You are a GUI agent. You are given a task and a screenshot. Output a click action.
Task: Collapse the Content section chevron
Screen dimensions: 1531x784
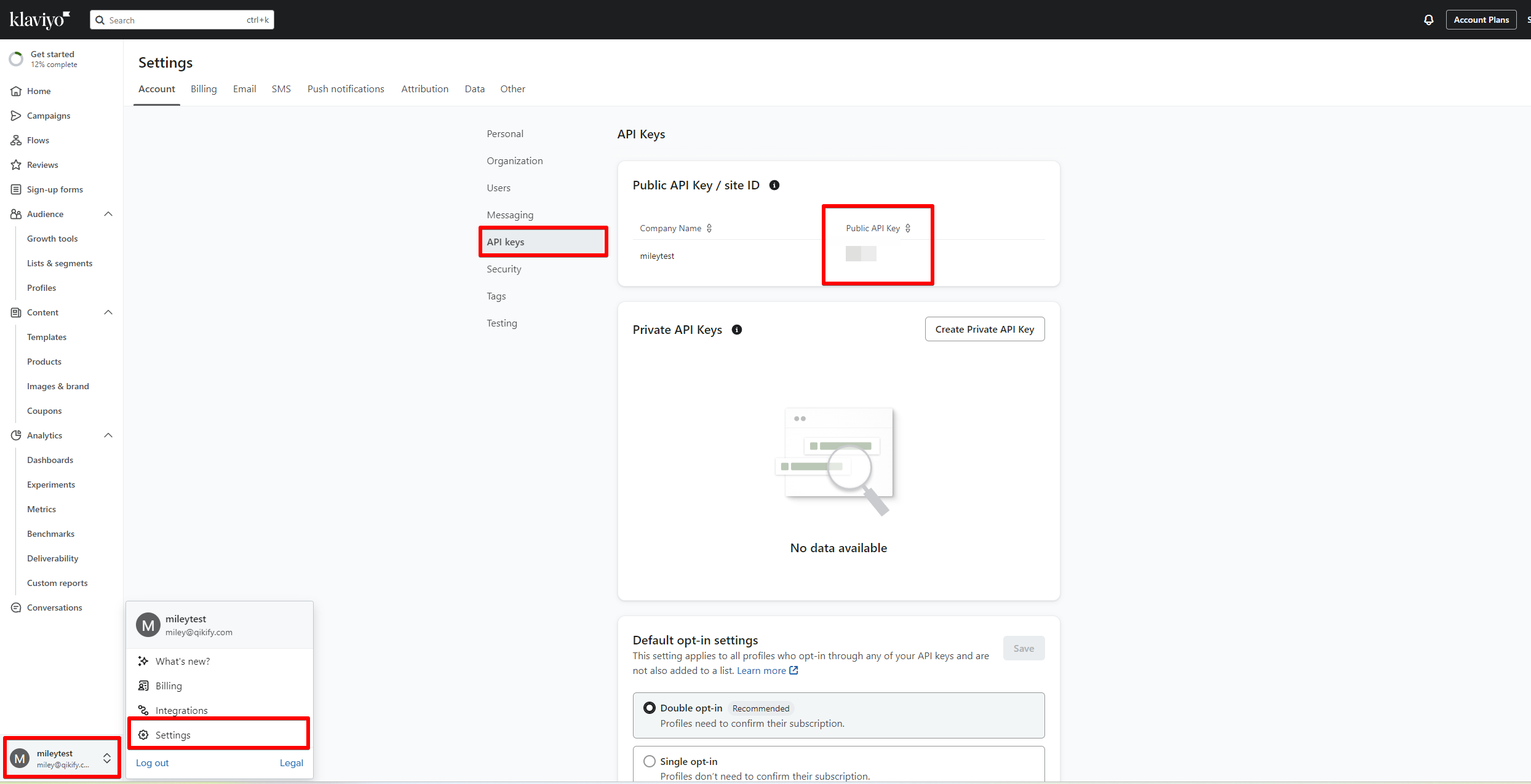108,312
